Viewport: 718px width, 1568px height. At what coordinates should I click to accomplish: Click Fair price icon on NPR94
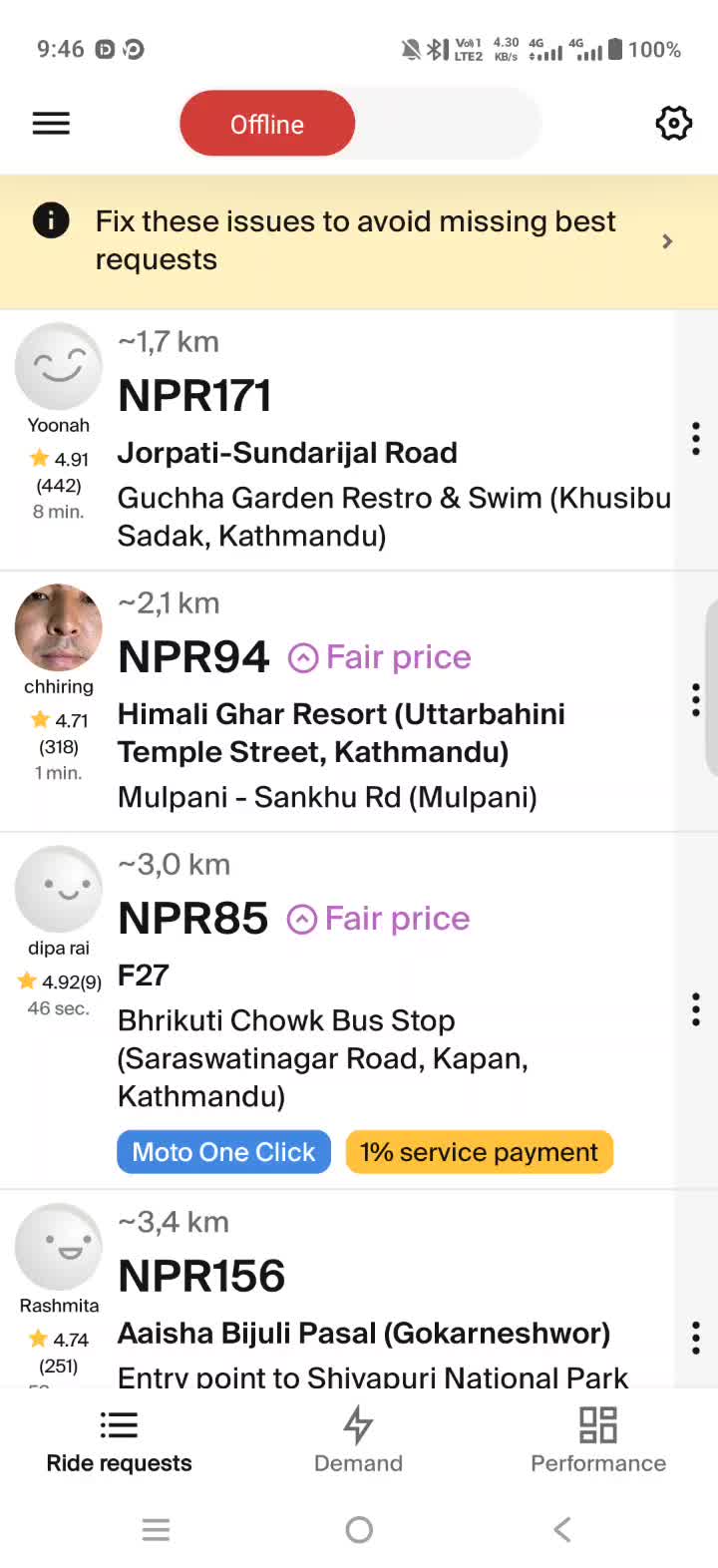[x=303, y=658]
